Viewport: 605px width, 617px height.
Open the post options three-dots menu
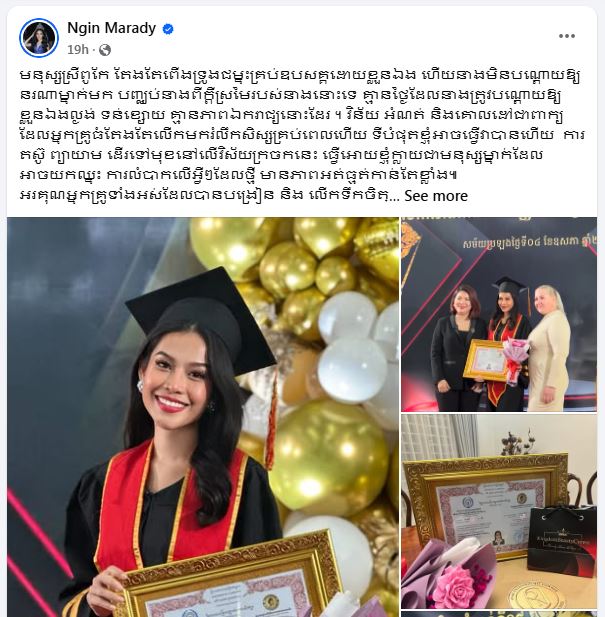pos(566,36)
